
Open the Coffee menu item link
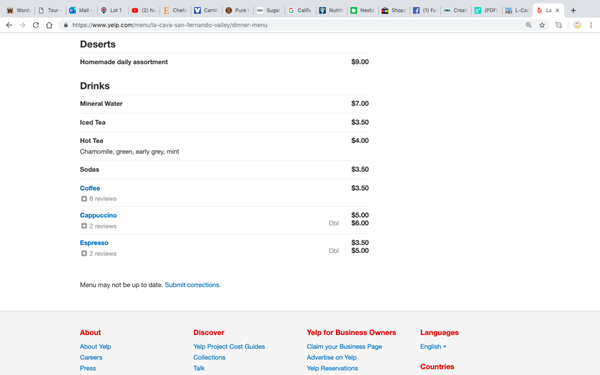pos(90,188)
